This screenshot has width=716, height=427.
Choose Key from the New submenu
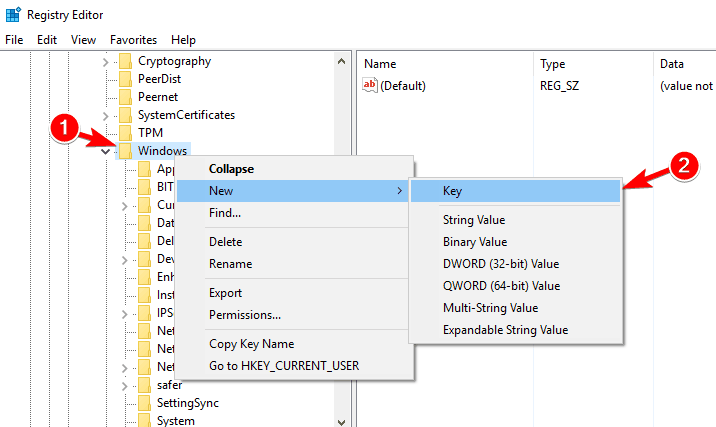[452, 190]
